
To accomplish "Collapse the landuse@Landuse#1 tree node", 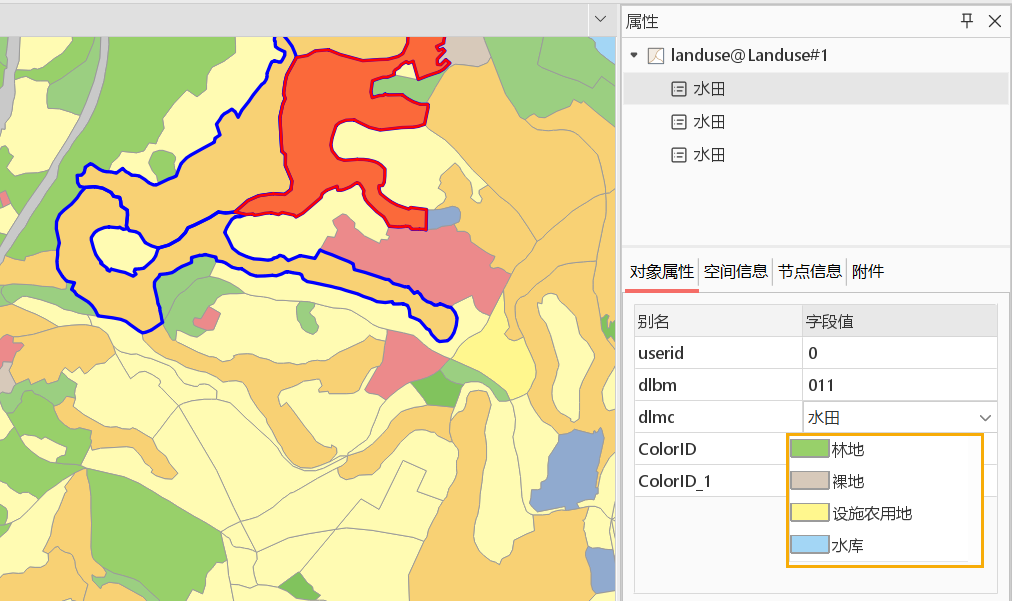I will 634,56.
